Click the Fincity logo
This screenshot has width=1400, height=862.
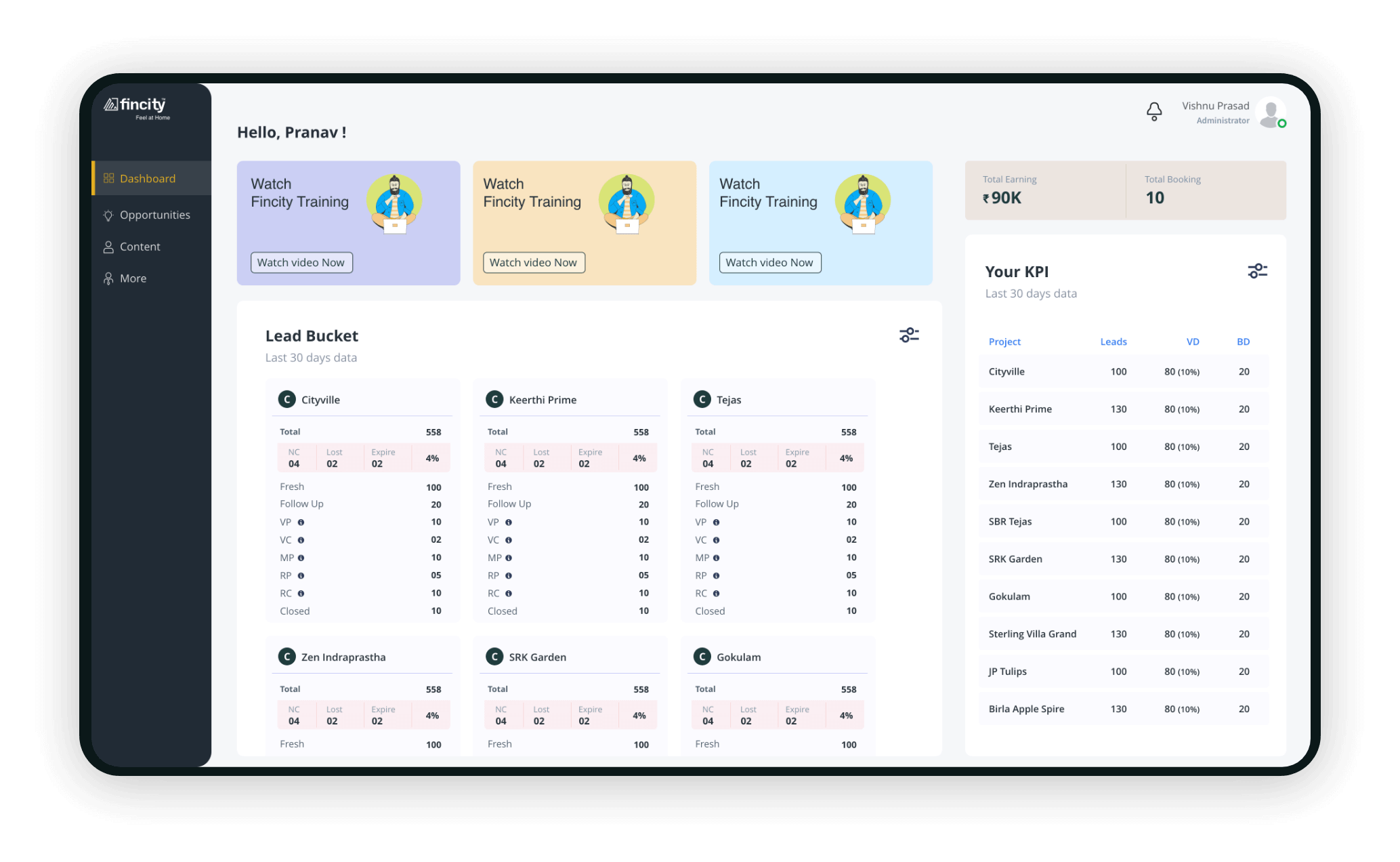[137, 107]
